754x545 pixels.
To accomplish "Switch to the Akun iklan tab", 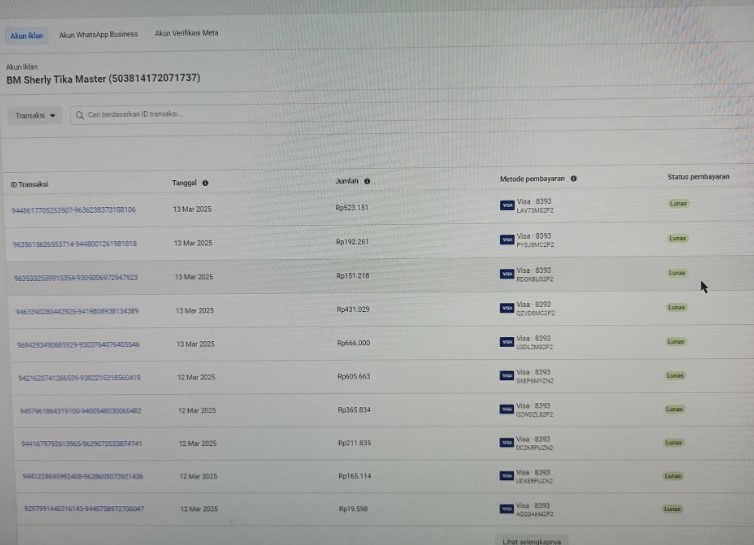I will coord(25,35).
